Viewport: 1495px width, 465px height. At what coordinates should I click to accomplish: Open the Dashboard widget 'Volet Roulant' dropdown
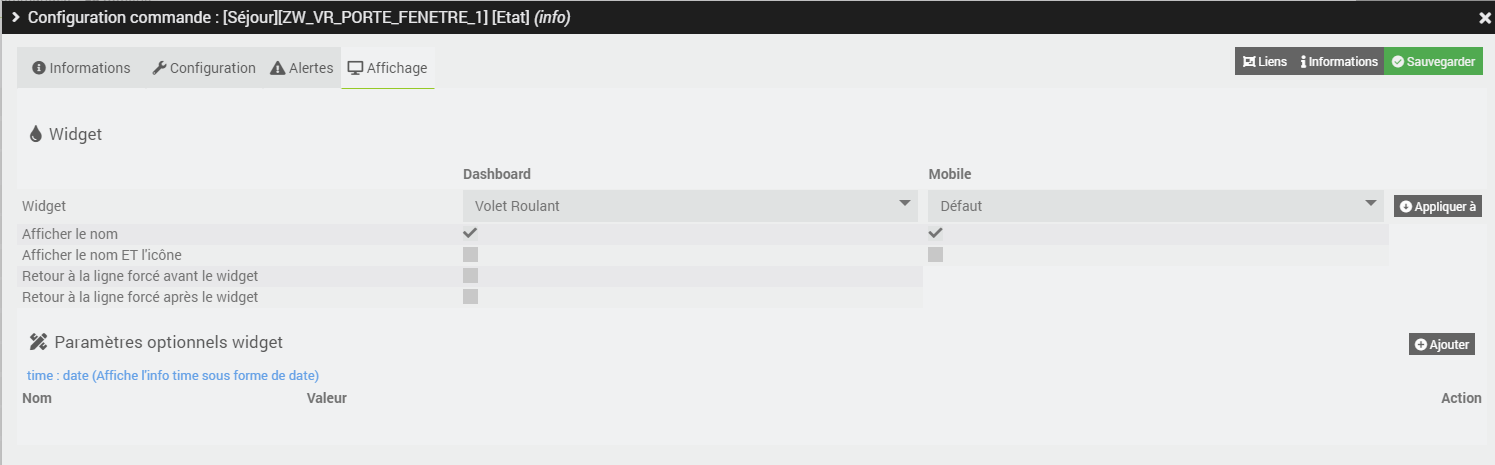pyautogui.click(x=689, y=206)
